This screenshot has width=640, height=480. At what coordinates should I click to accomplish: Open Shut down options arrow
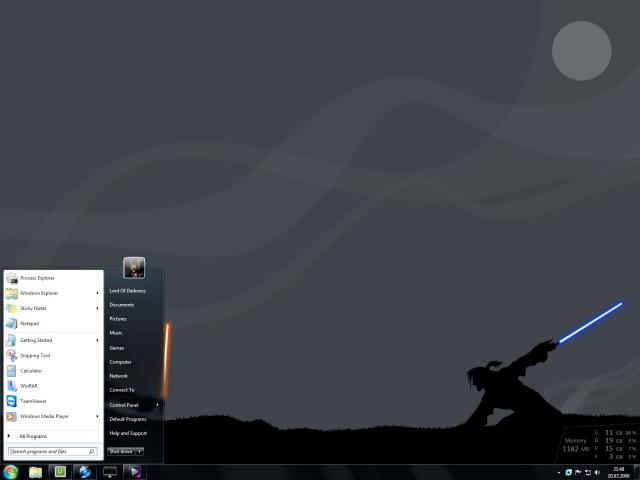(140, 451)
